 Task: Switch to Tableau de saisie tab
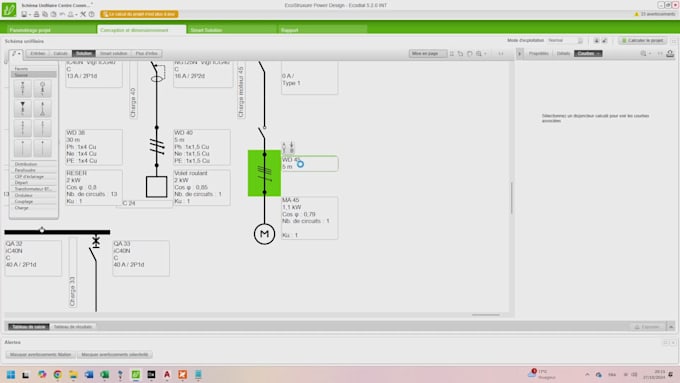[x=29, y=327]
